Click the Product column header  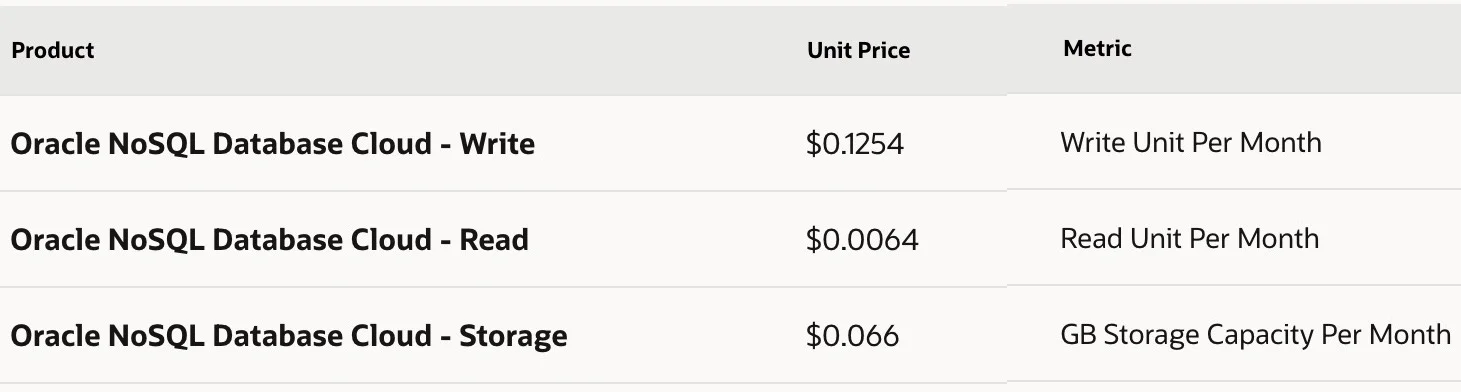pos(53,50)
